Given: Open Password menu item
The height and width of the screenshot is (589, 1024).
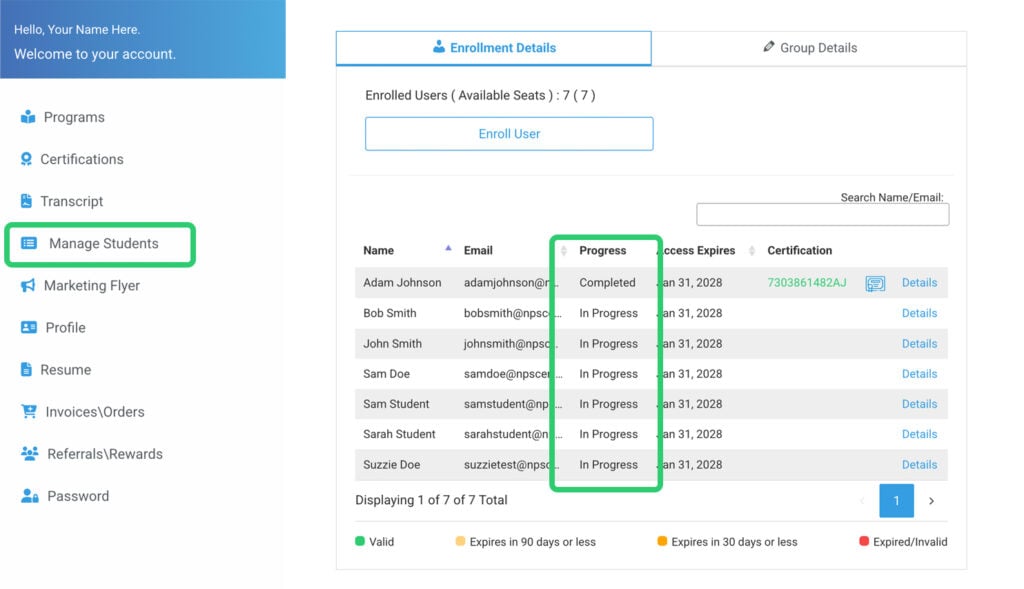Looking at the screenshot, I should pos(78,496).
